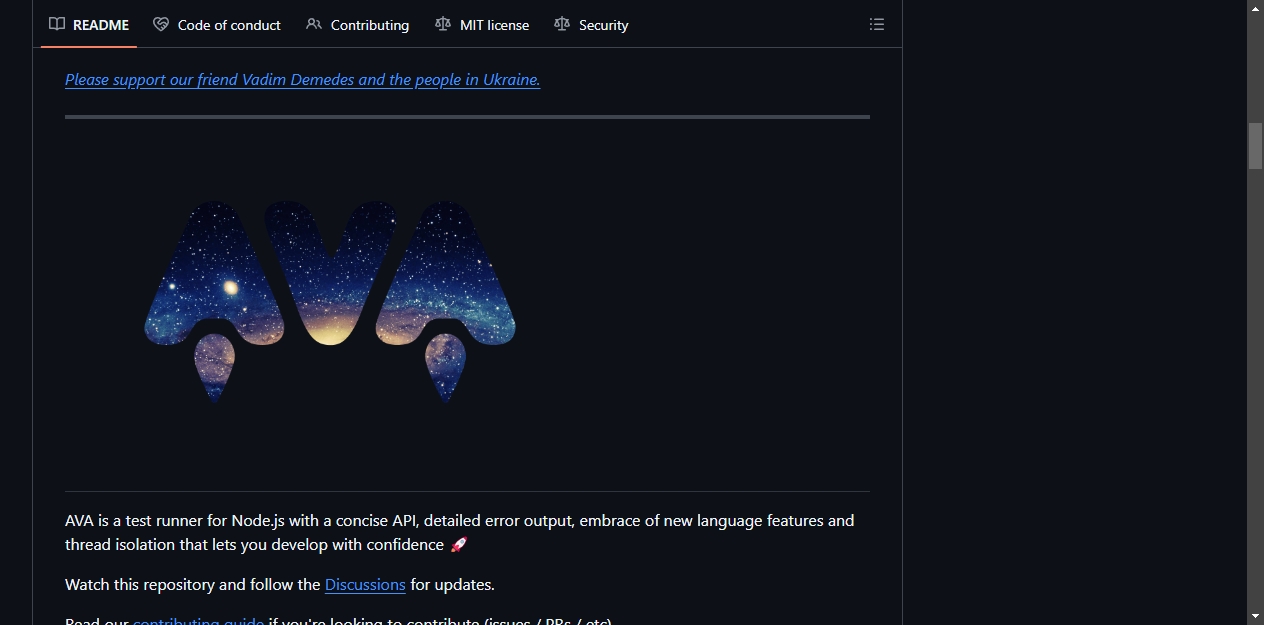Viewport: 1264px width, 625px height.
Task: Click the text "Watch this repository and follow the"
Action: pos(193,584)
